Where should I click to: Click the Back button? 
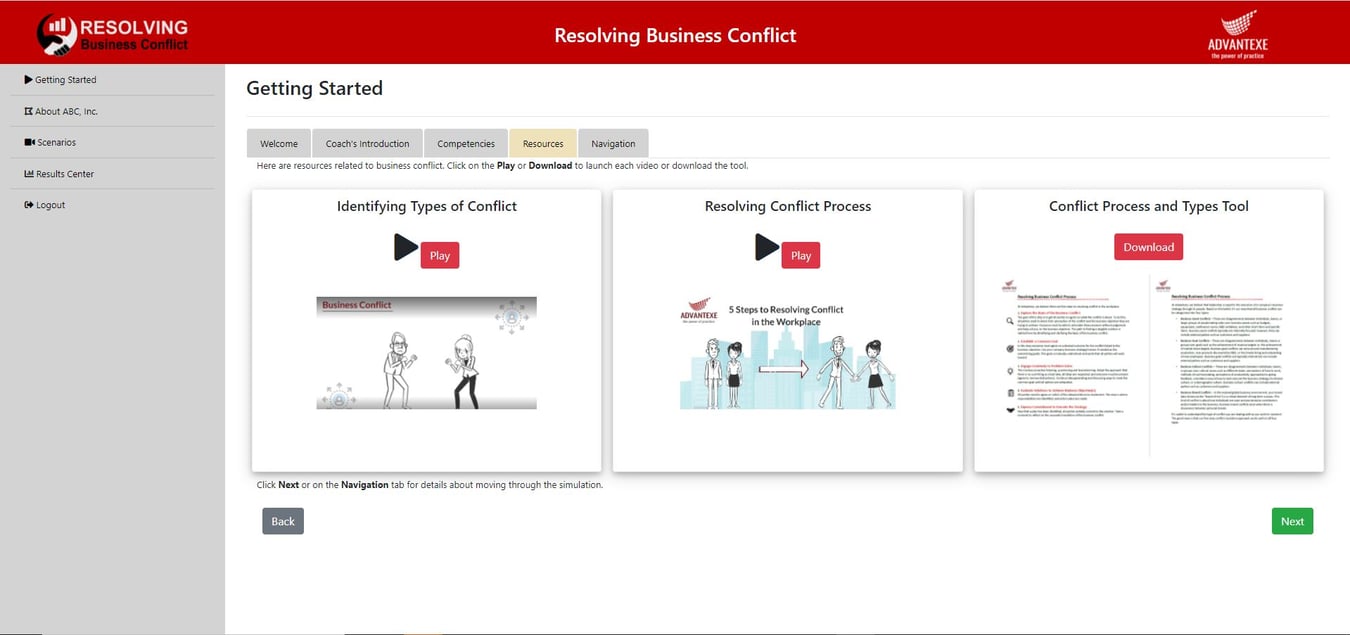click(x=283, y=520)
